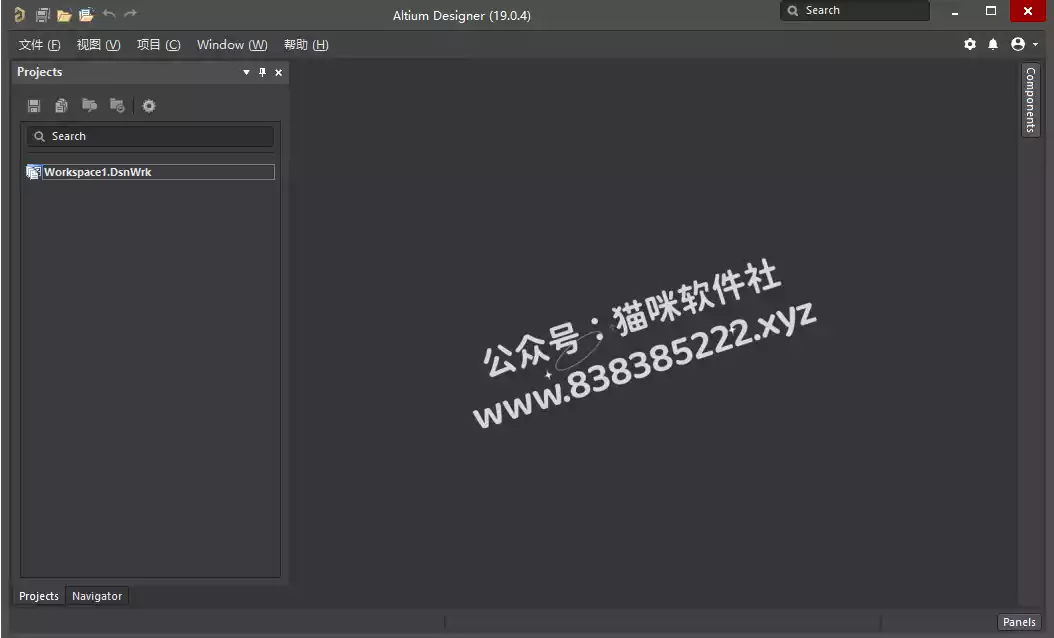This screenshot has height=638, width=1054.
Task: Click the Panels button
Action: [x=1019, y=622]
